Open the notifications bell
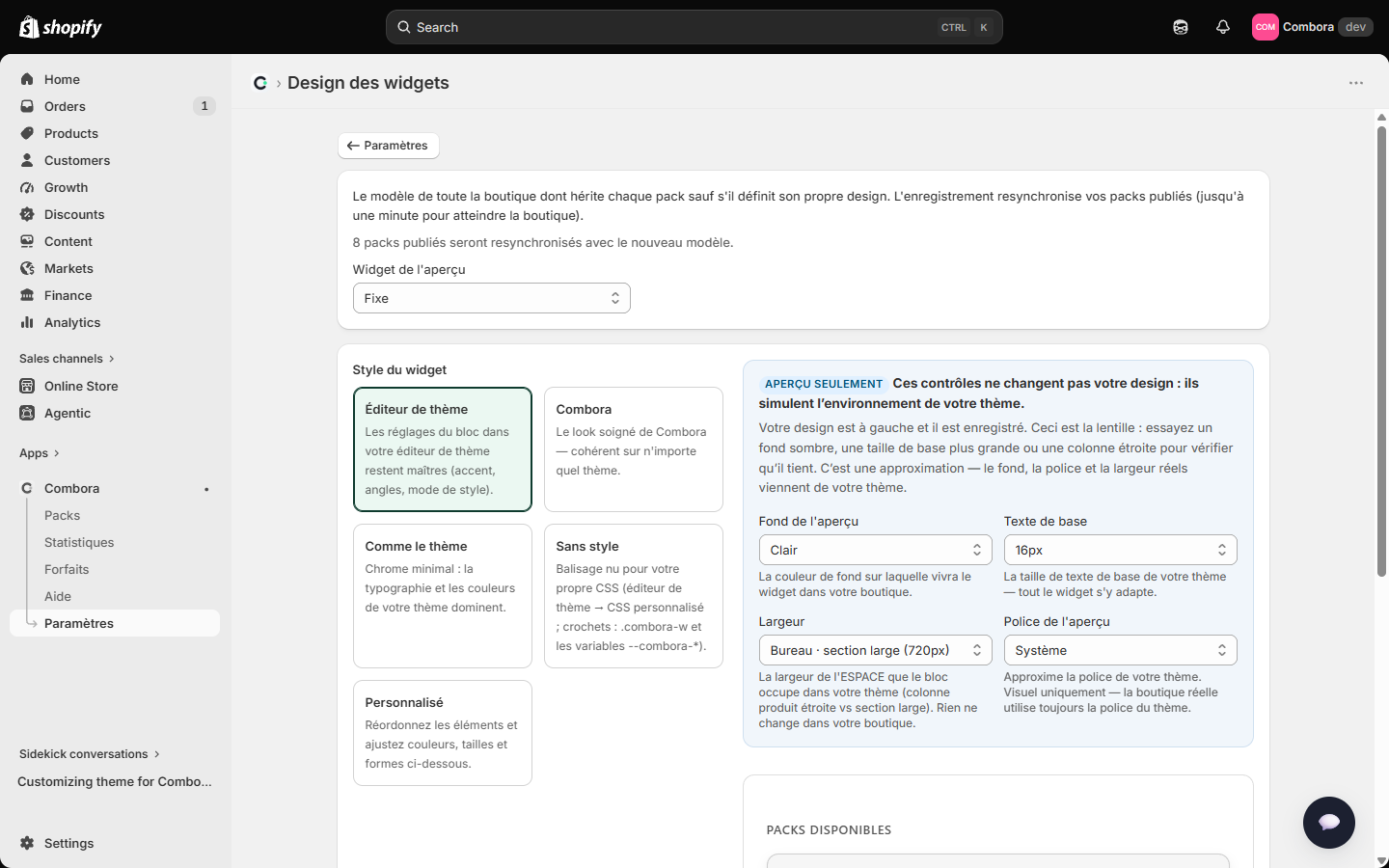Screen dimensions: 1389x868 pyautogui.click(x=1223, y=27)
